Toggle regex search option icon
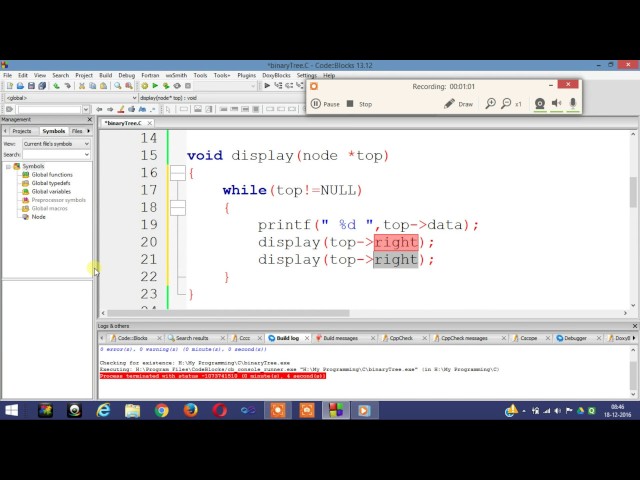The width and height of the screenshot is (640, 480). point(153,109)
